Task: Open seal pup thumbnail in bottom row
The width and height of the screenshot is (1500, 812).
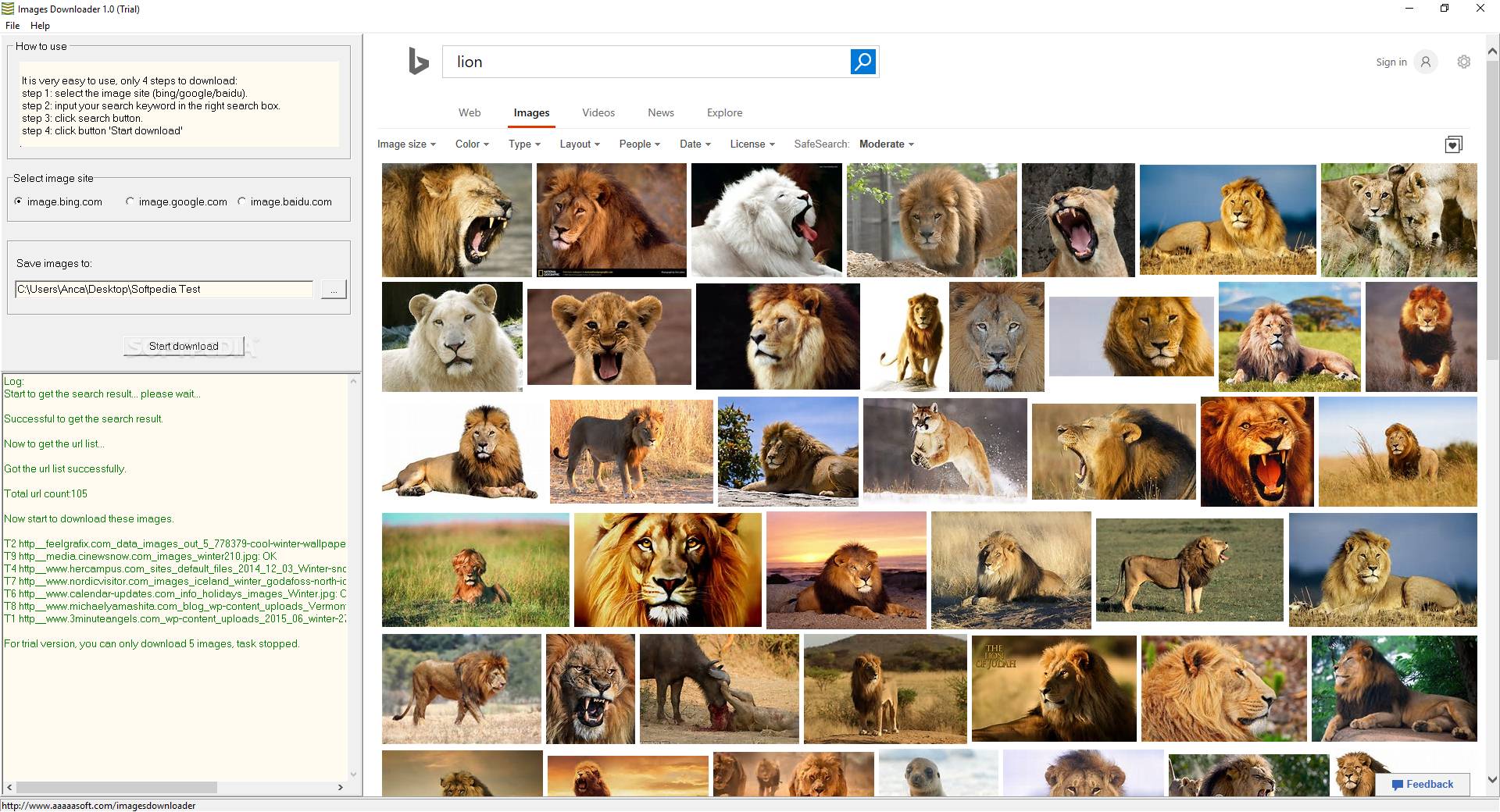Action: coord(938,773)
